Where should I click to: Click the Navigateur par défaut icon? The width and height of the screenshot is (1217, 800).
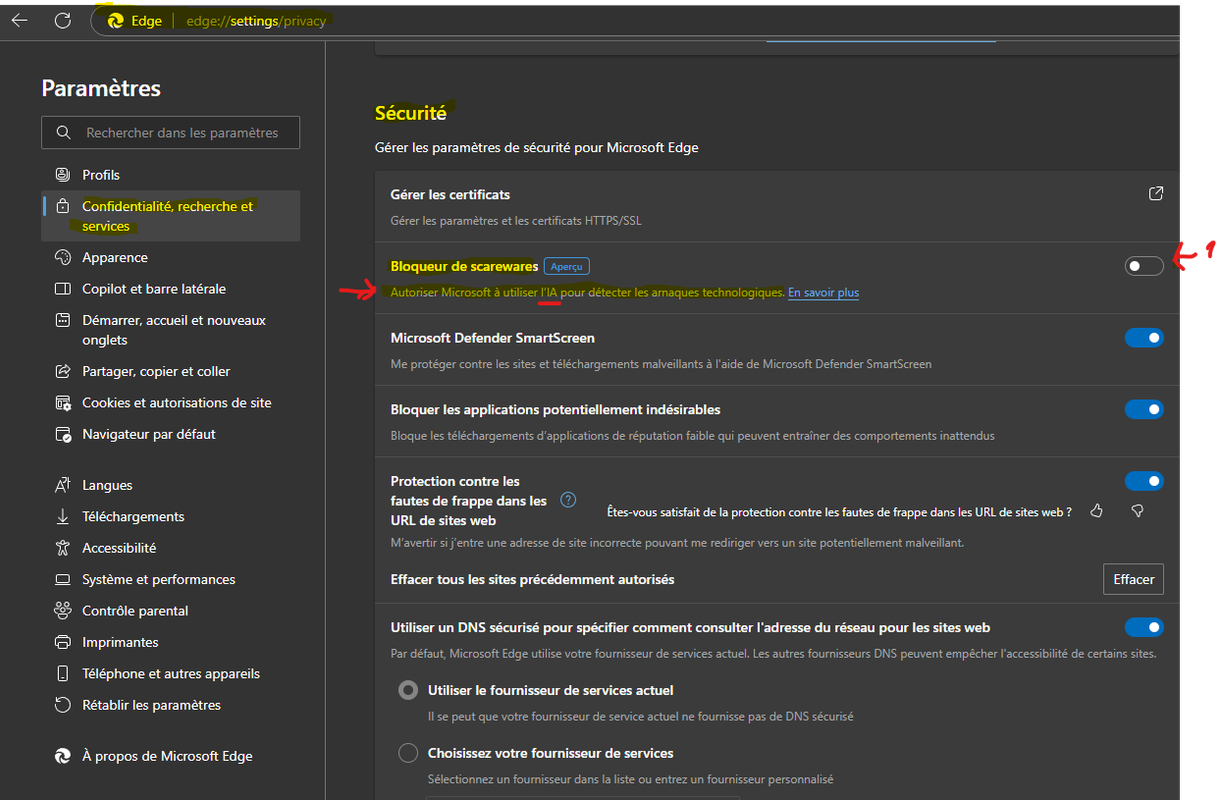[63, 434]
